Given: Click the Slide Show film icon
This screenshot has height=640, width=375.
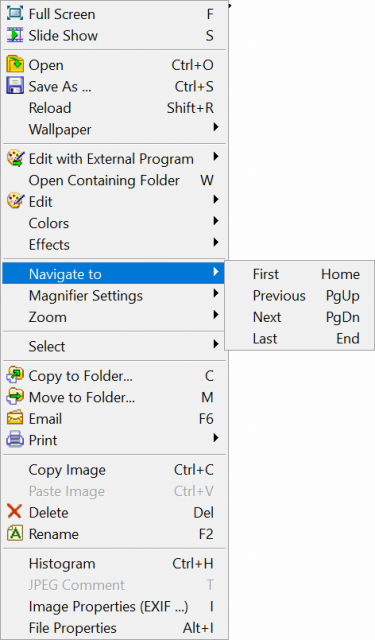Looking at the screenshot, I should (15, 36).
